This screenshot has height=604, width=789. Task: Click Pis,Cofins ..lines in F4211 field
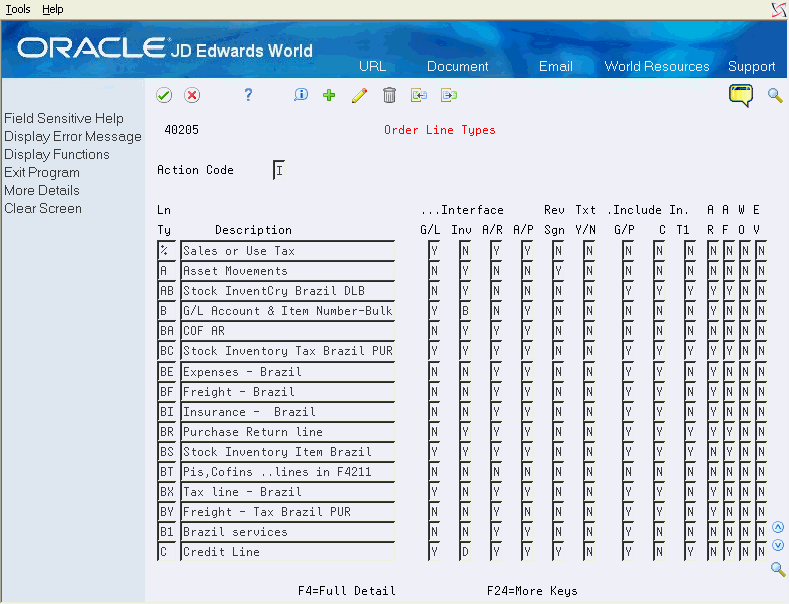[288, 472]
